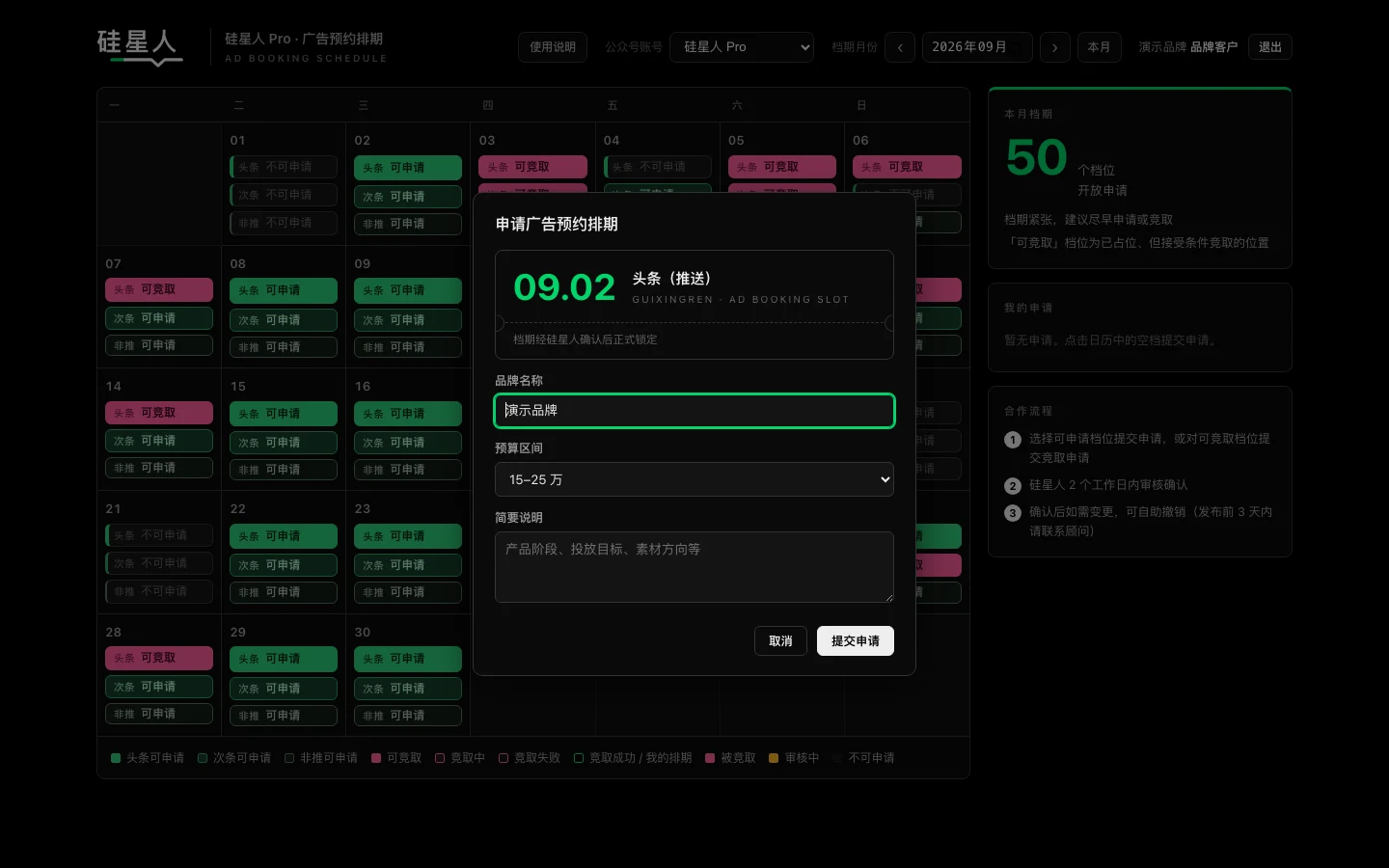Image resolution: width=1389 pixels, height=868 pixels.
Task: Select the 次条 可申请 slot on day 15
Action: click(x=284, y=443)
